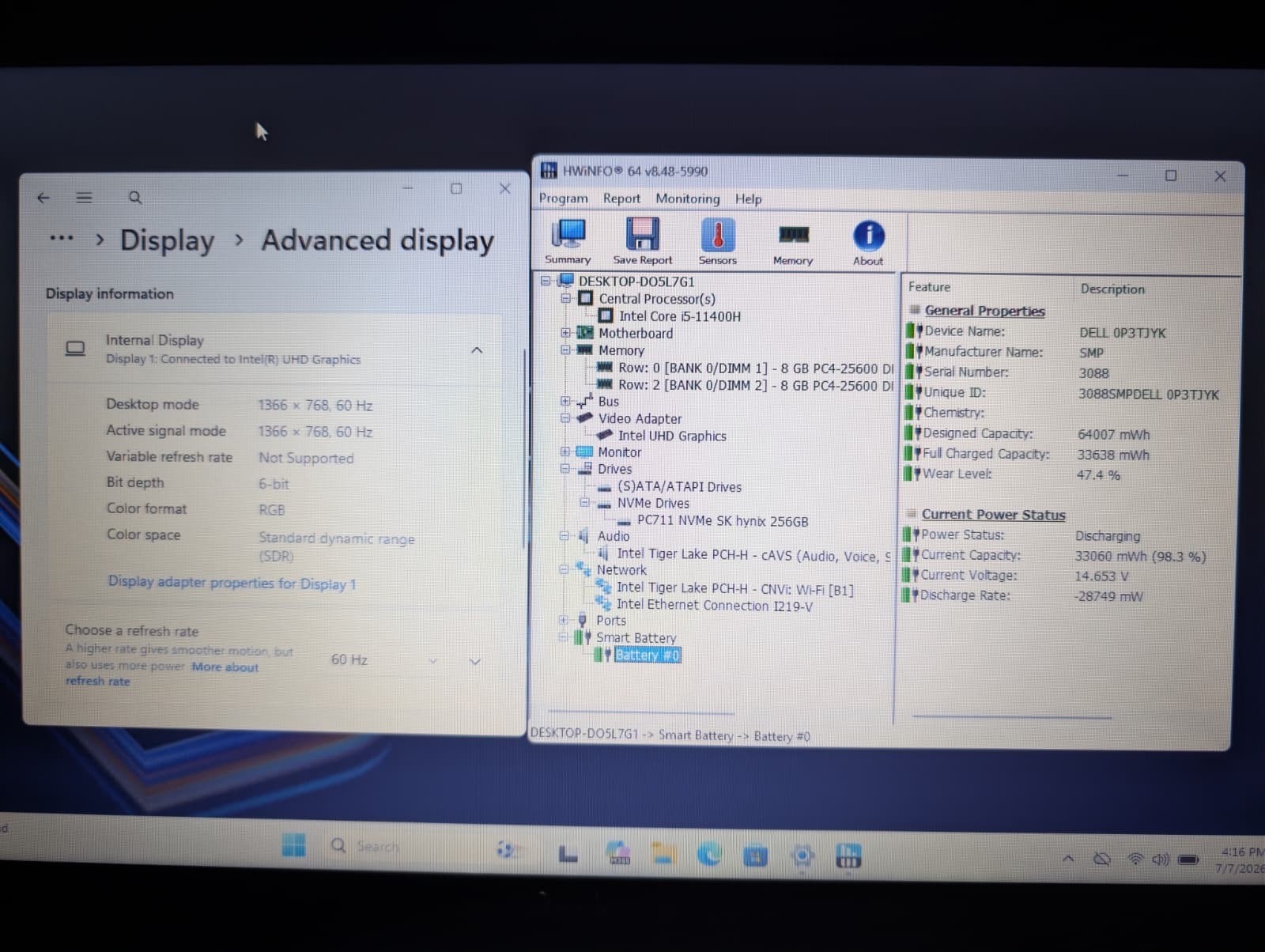Click the battery tray icon
The image size is (1265, 952).
(1188, 859)
